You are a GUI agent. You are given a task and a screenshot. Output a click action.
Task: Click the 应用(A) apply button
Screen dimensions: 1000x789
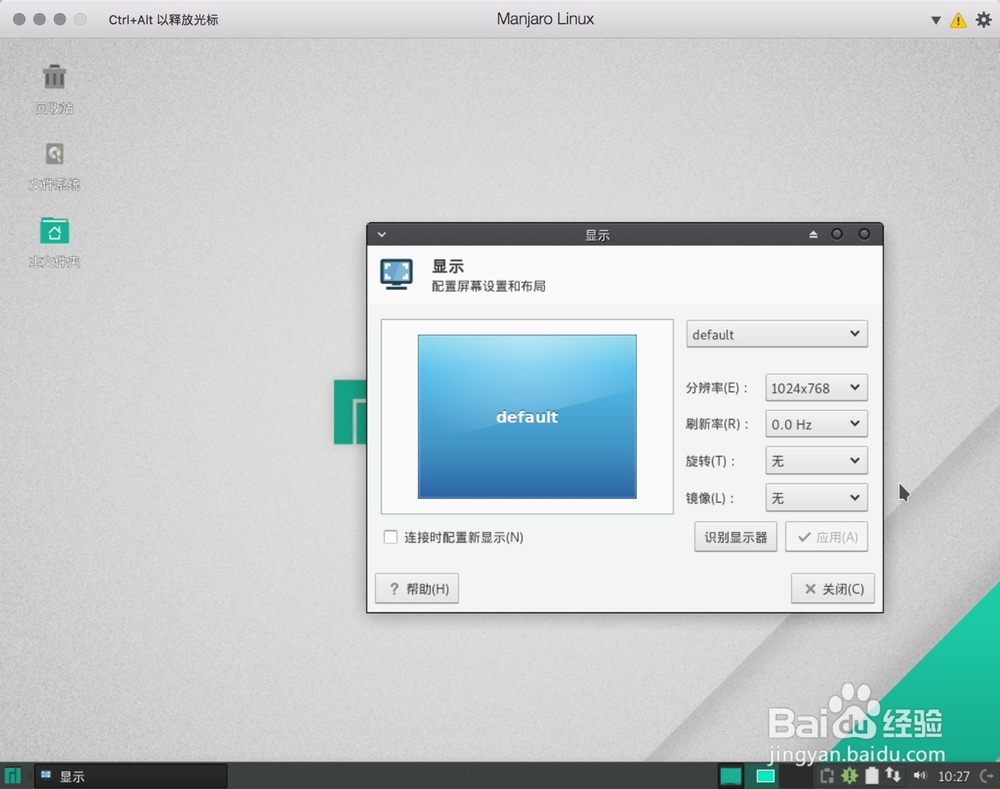[827, 537]
